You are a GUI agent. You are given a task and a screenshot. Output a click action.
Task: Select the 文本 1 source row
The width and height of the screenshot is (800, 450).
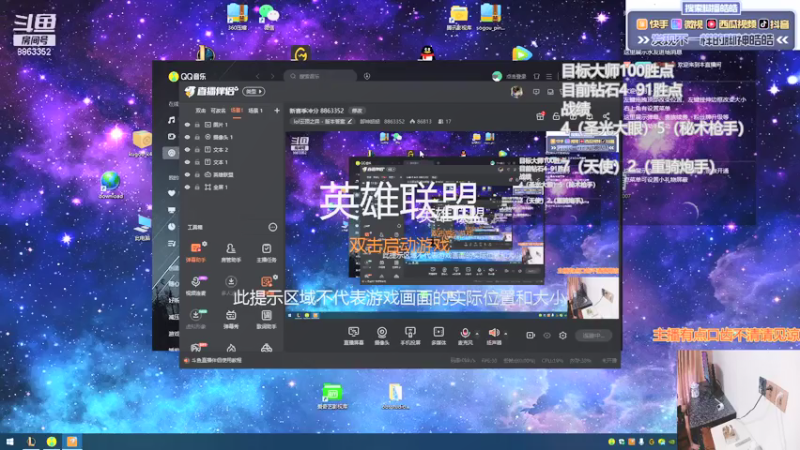click(232, 162)
